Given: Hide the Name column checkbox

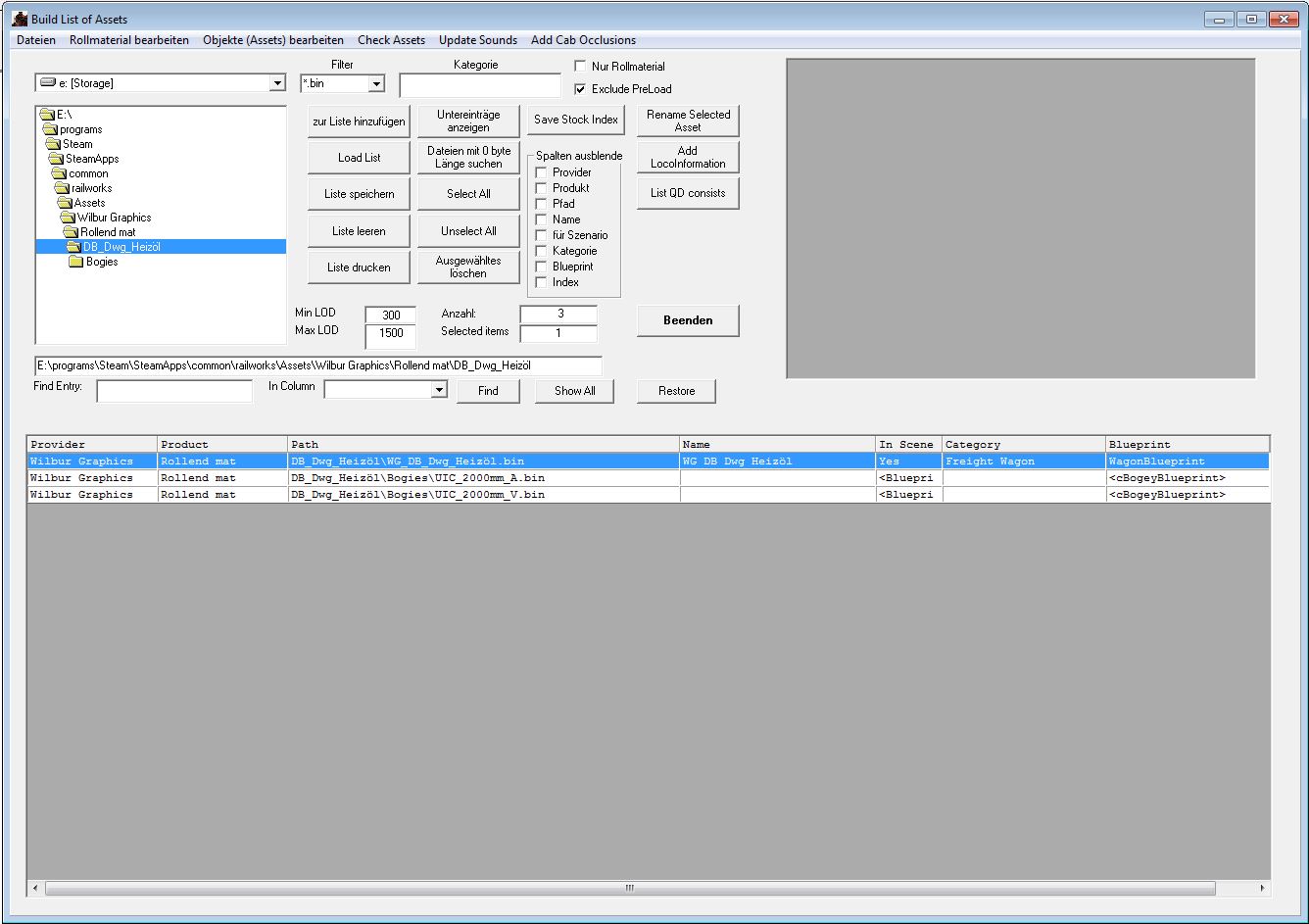Looking at the screenshot, I should coord(541,219).
